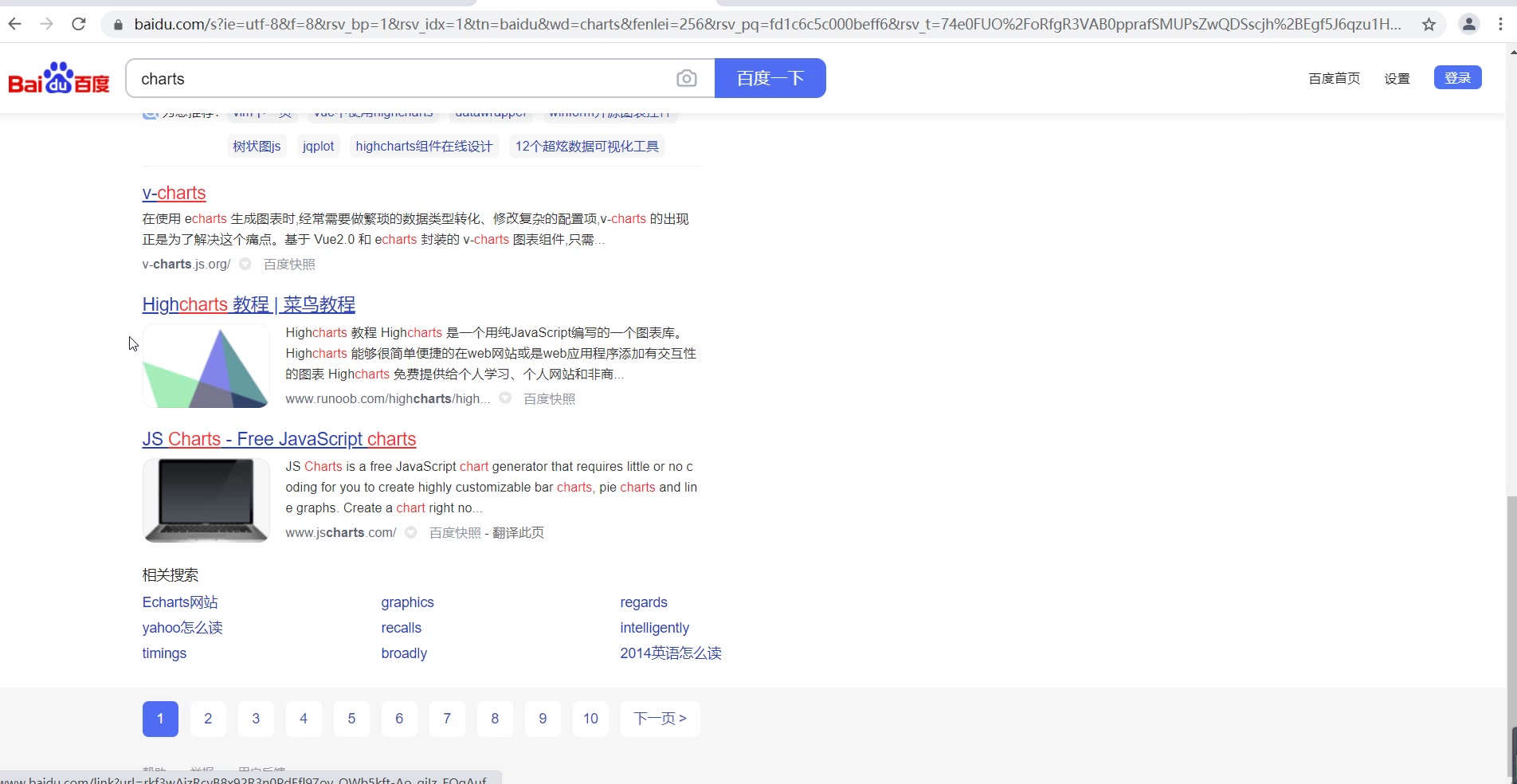1517x784 pixels.
Task: Open related search broadly
Action: 404,653
